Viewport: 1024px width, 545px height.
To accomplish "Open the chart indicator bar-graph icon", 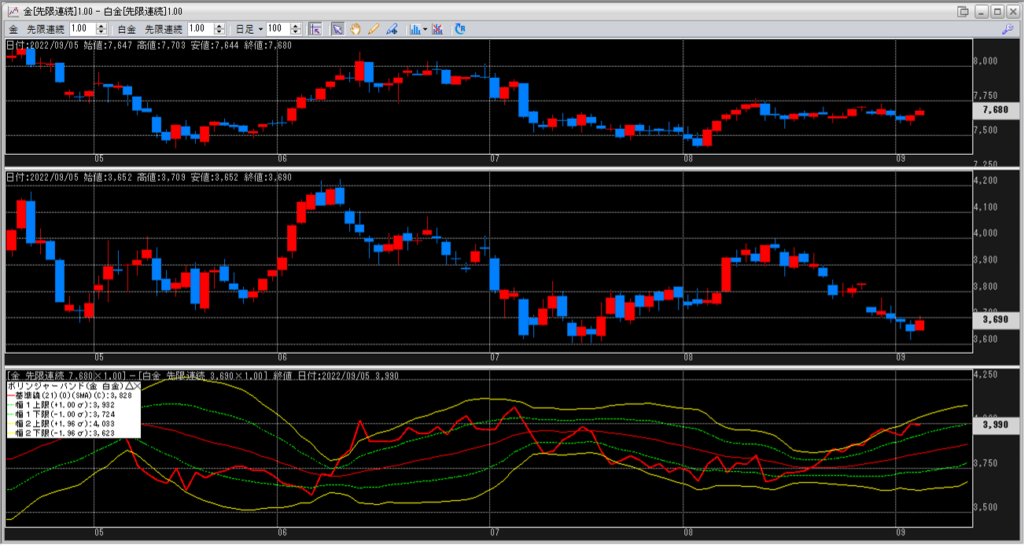I will pyautogui.click(x=413, y=29).
